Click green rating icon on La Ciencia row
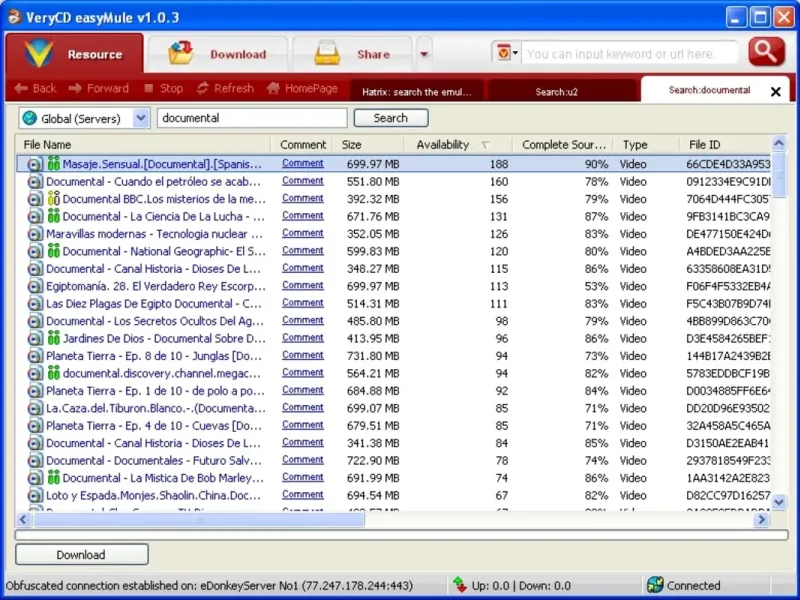The height and width of the screenshot is (600, 800). [x=54, y=216]
